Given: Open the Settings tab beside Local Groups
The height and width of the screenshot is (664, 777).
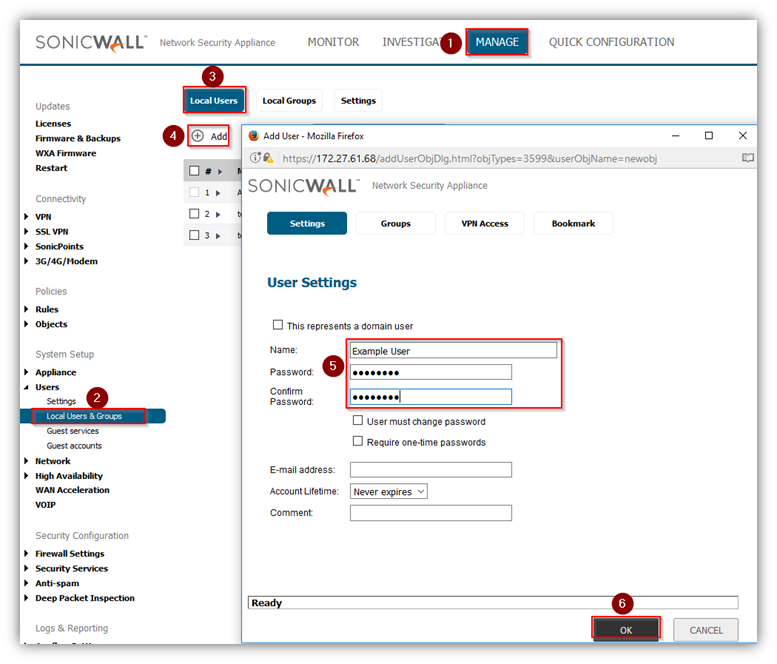Looking at the screenshot, I should (x=358, y=101).
